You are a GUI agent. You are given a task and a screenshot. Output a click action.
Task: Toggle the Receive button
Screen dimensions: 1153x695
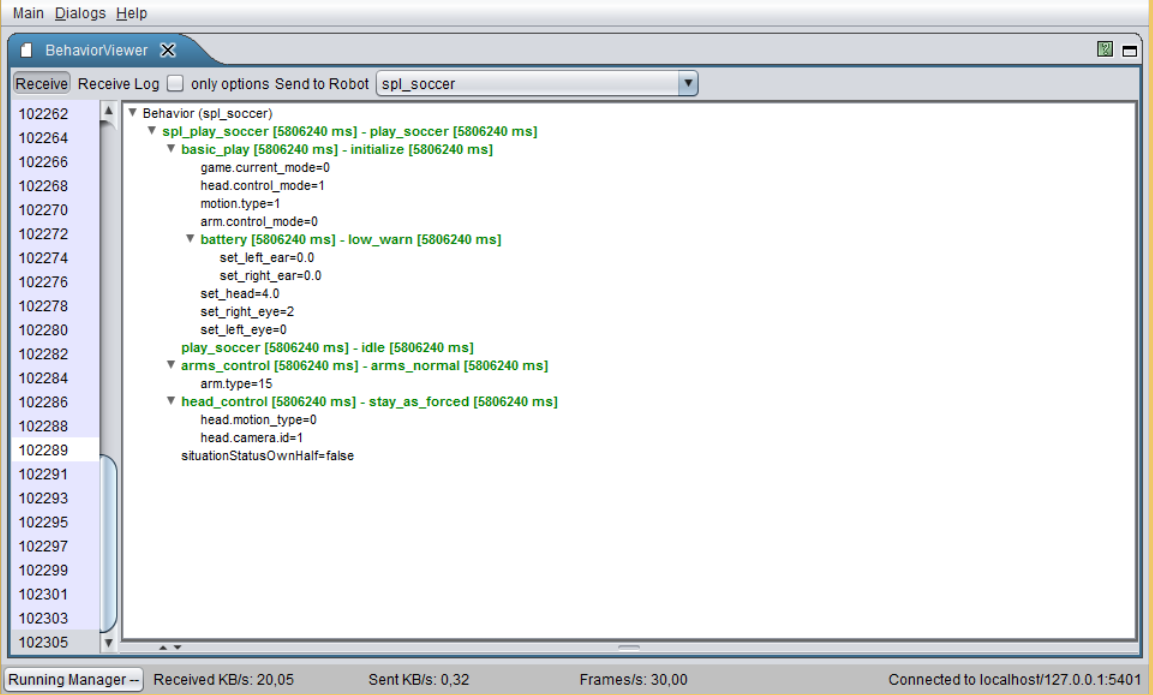[41, 84]
